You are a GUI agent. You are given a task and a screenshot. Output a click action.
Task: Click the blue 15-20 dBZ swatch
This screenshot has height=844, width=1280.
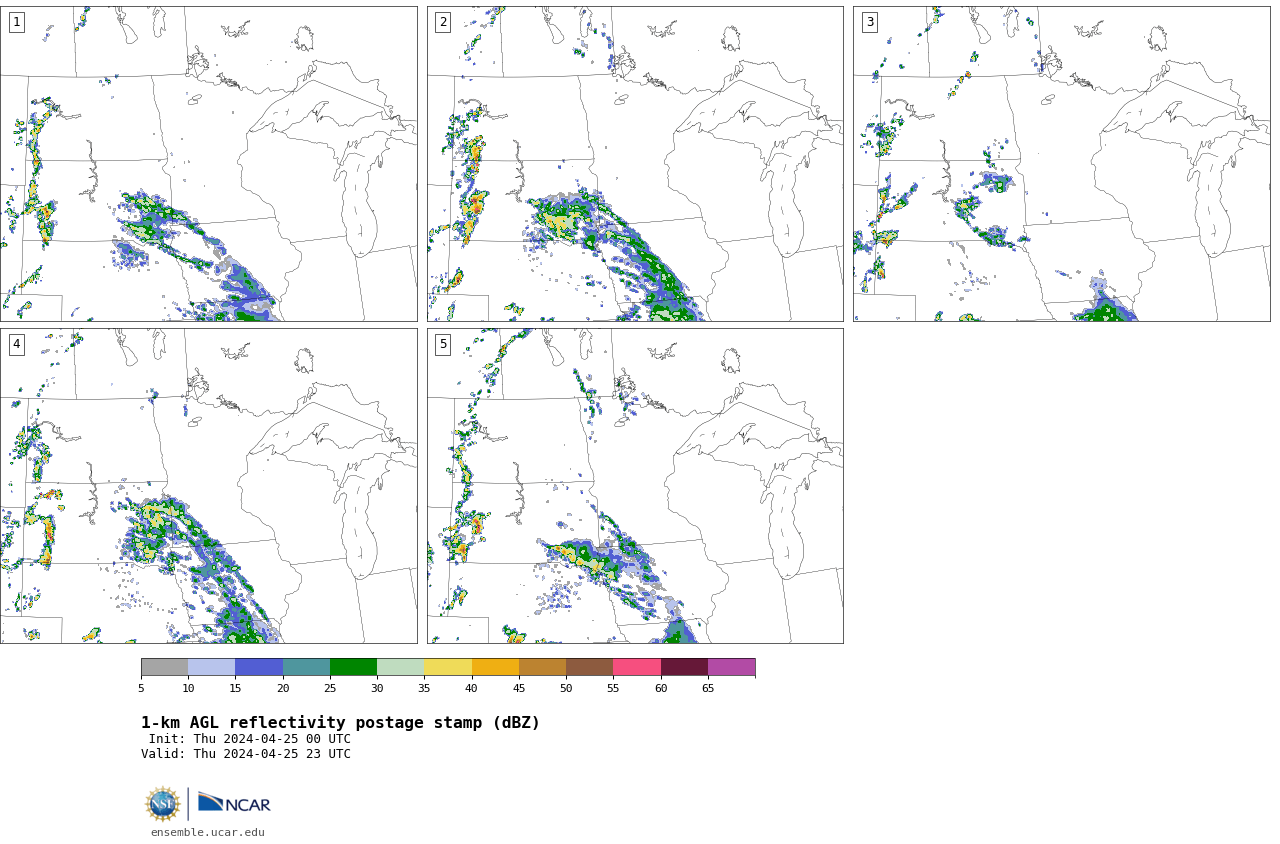[259, 667]
